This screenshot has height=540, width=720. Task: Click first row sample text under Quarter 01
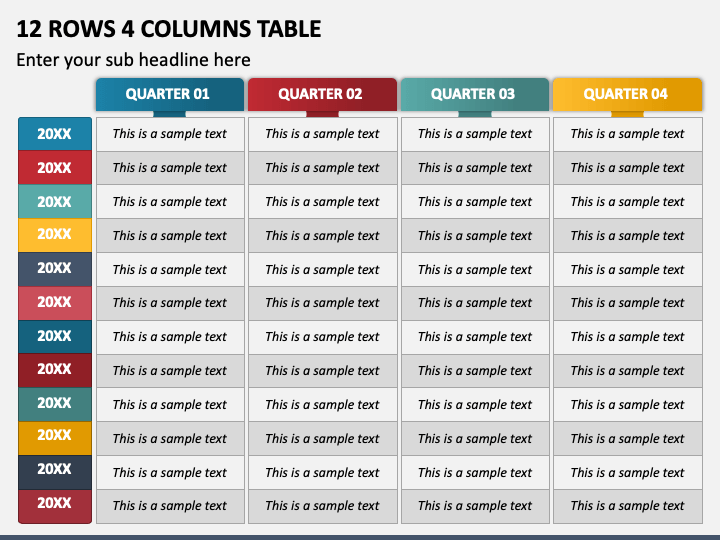[x=170, y=134]
